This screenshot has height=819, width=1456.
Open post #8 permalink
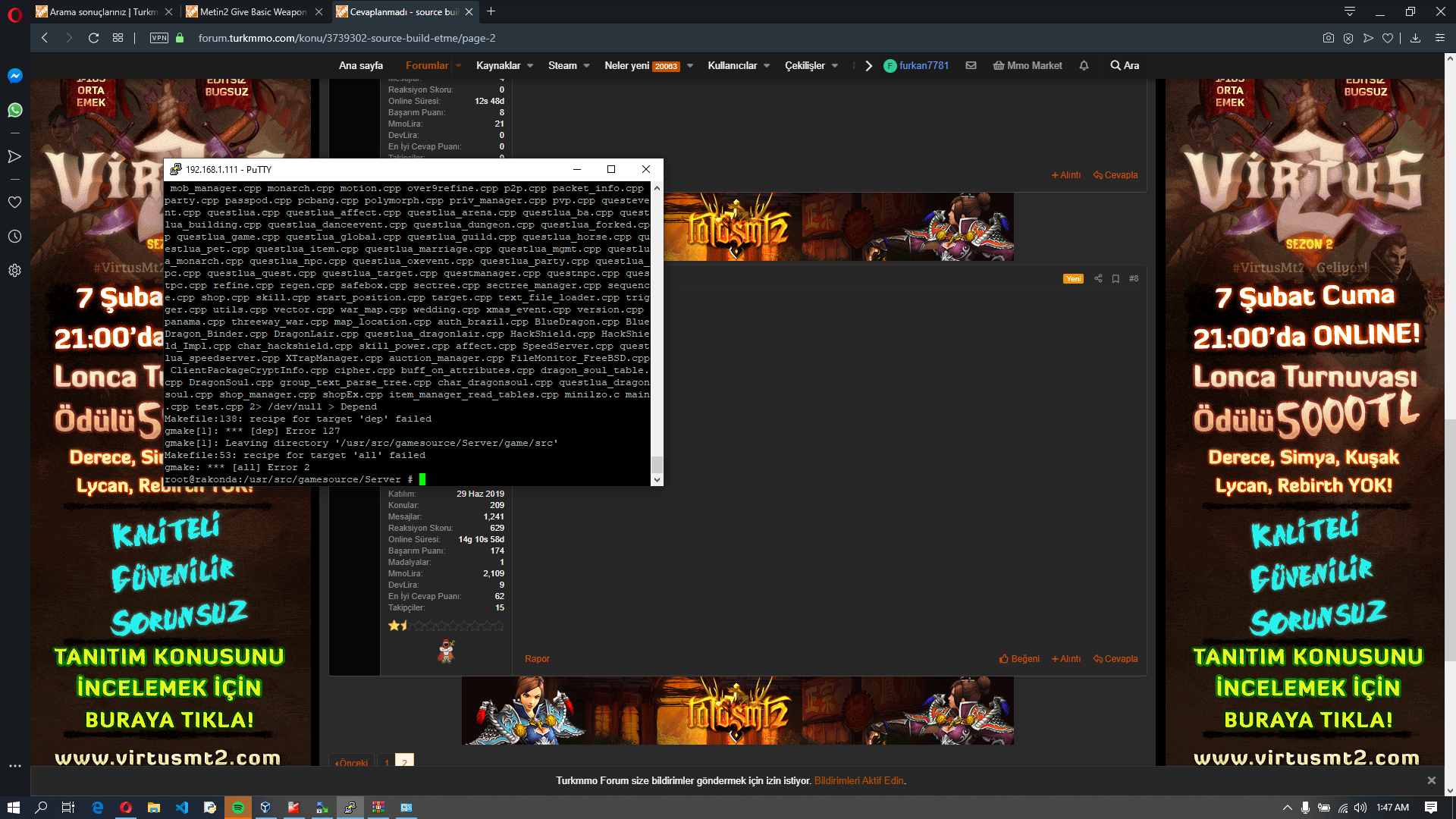tap(1134, 278)
